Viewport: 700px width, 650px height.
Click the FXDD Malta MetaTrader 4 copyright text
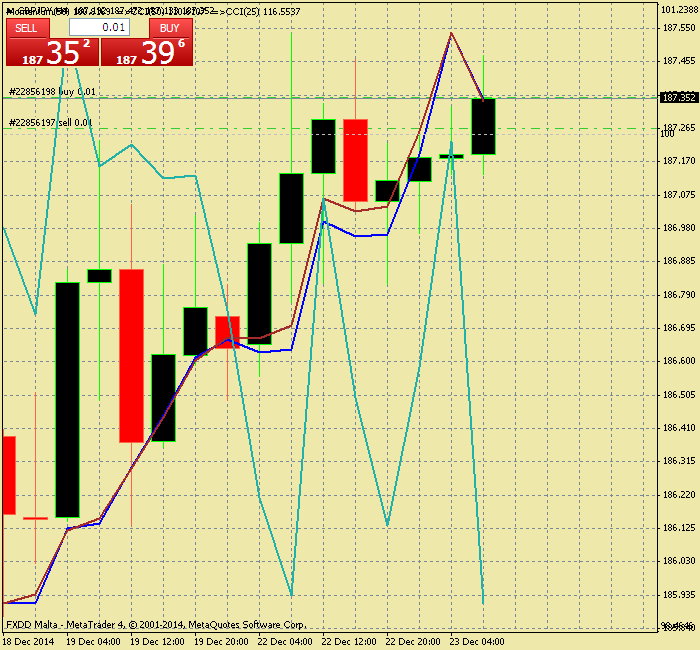[155, 624]
